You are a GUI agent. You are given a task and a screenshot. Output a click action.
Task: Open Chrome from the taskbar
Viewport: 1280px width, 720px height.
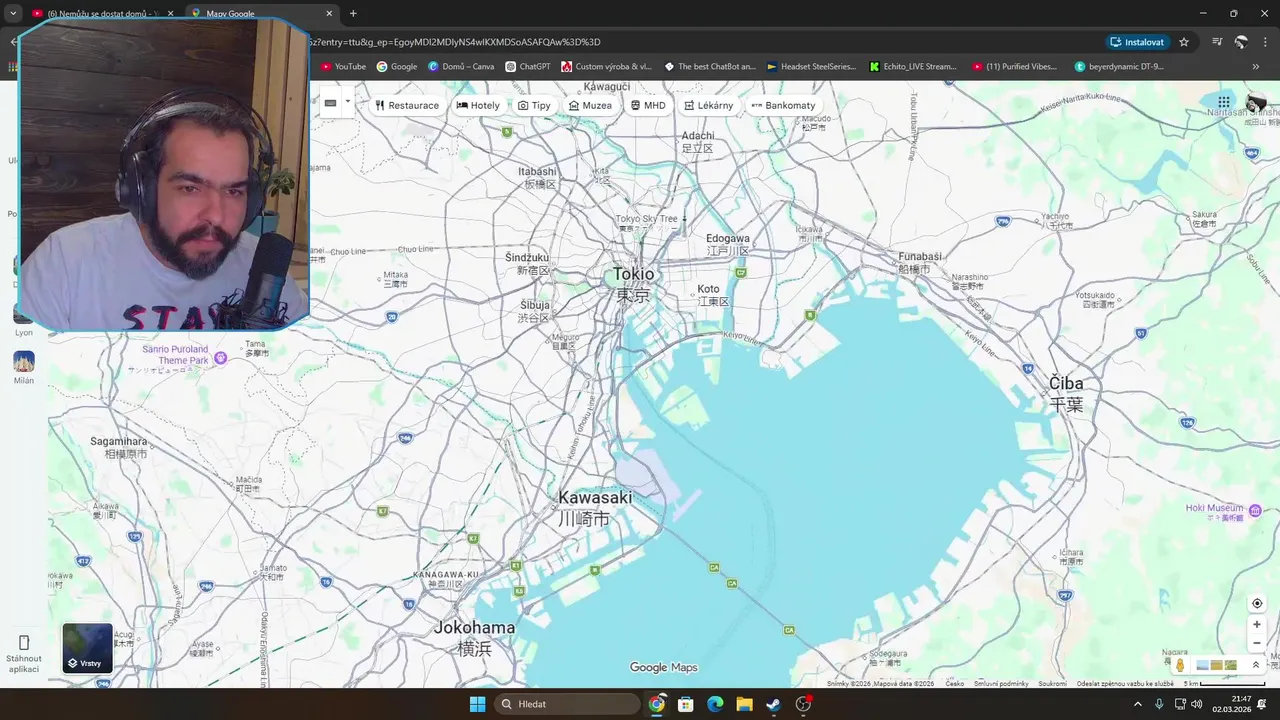(x=656, y=704)
